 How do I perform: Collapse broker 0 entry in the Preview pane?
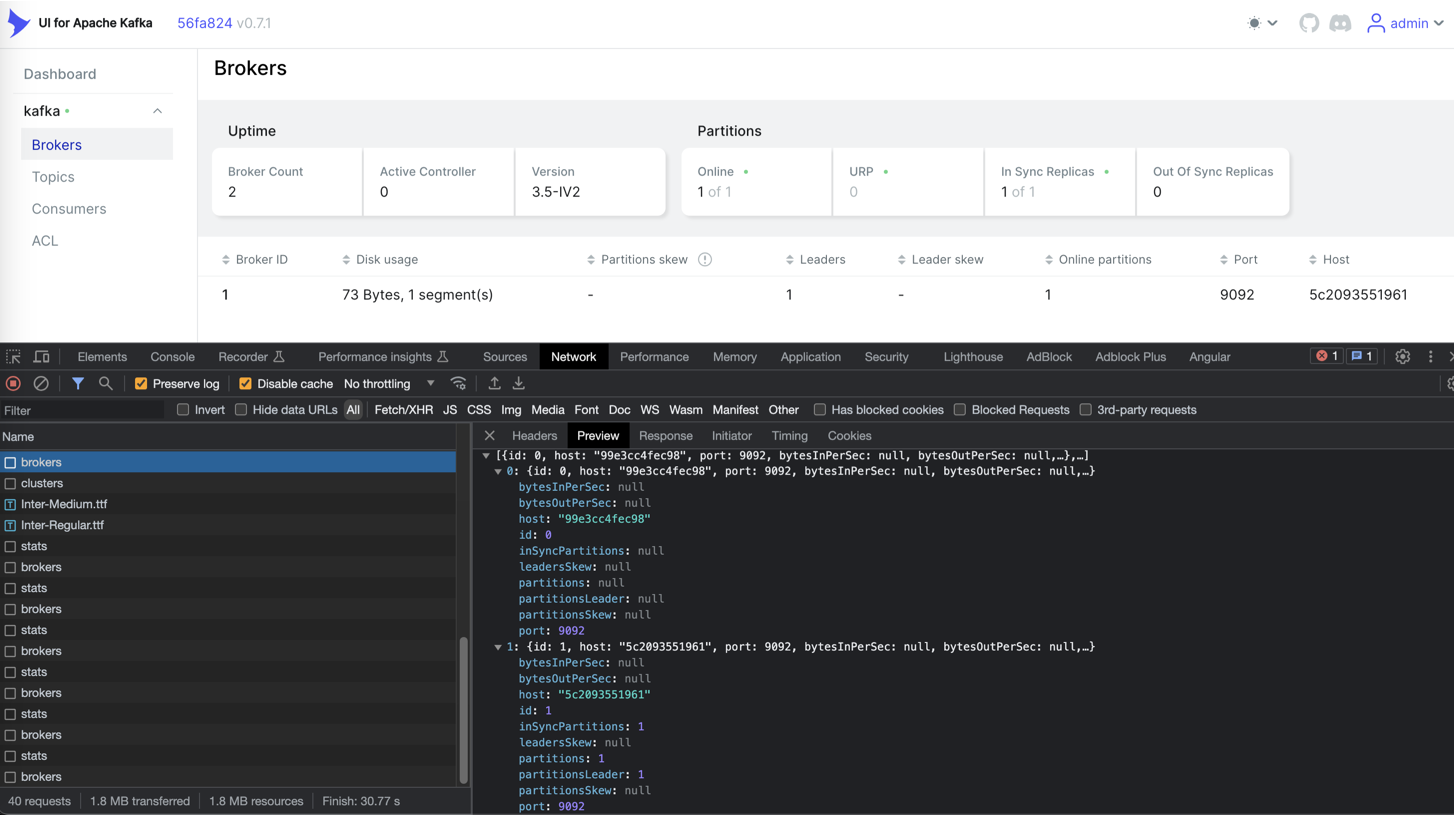(497, 470)
